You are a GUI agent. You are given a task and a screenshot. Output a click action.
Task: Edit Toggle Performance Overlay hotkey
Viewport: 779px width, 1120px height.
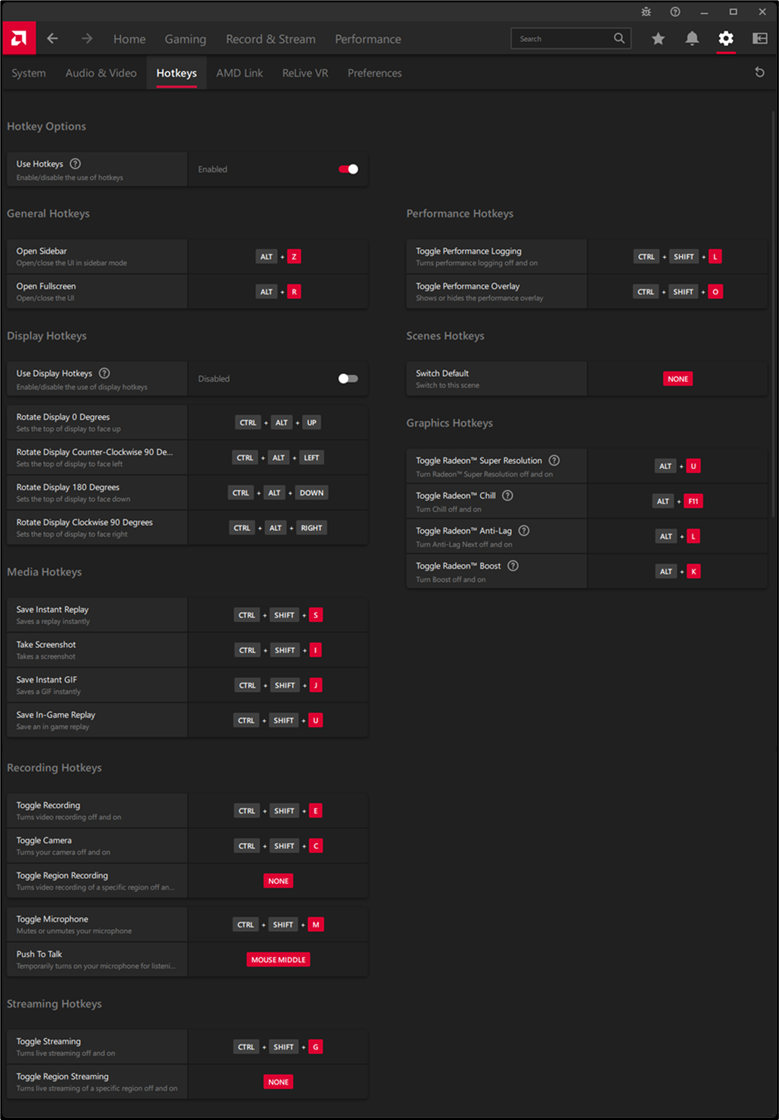point(678,291)
